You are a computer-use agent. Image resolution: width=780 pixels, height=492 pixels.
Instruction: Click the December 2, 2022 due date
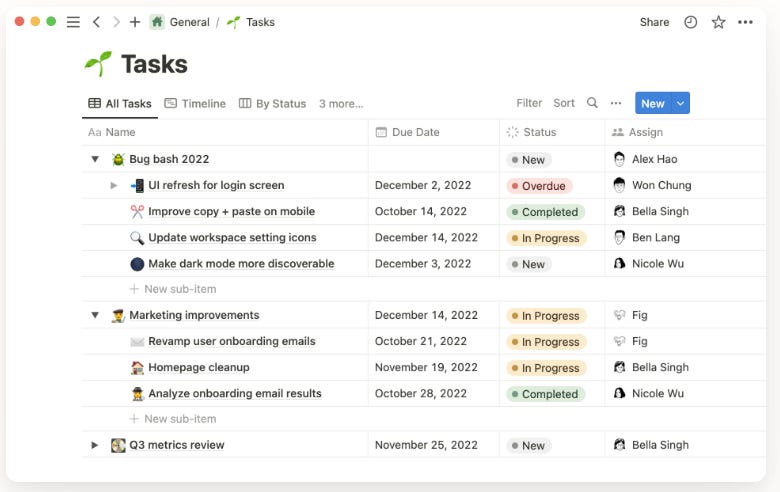(423, 185)
